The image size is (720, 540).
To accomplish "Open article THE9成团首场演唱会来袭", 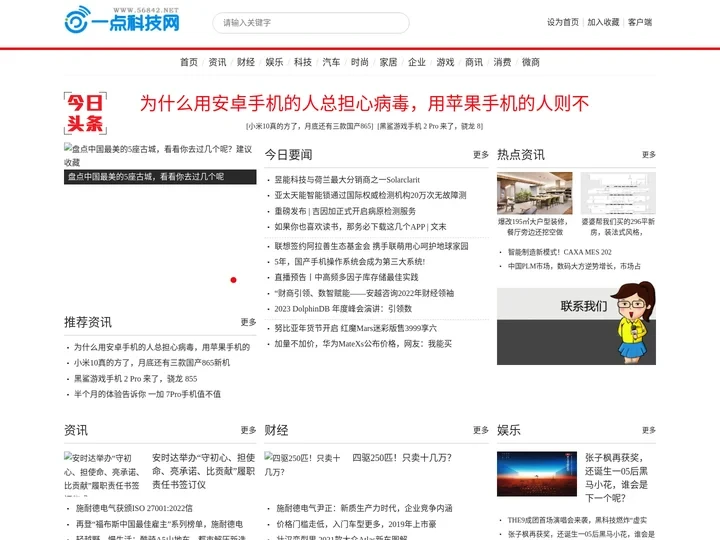I will click(x=577, y=520).
